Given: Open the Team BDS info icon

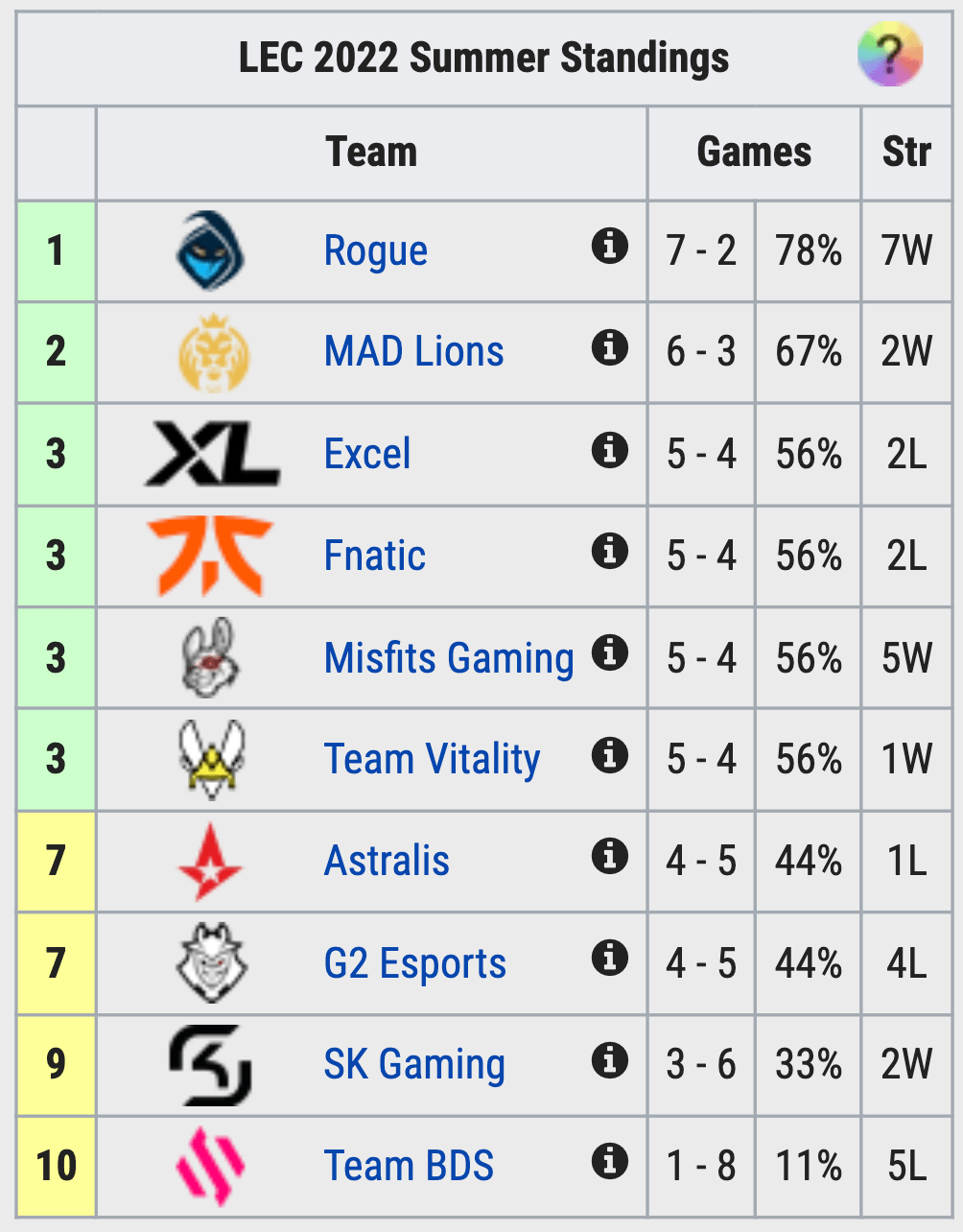Looking at the screenshot, I should click(x=609, y=1161).
